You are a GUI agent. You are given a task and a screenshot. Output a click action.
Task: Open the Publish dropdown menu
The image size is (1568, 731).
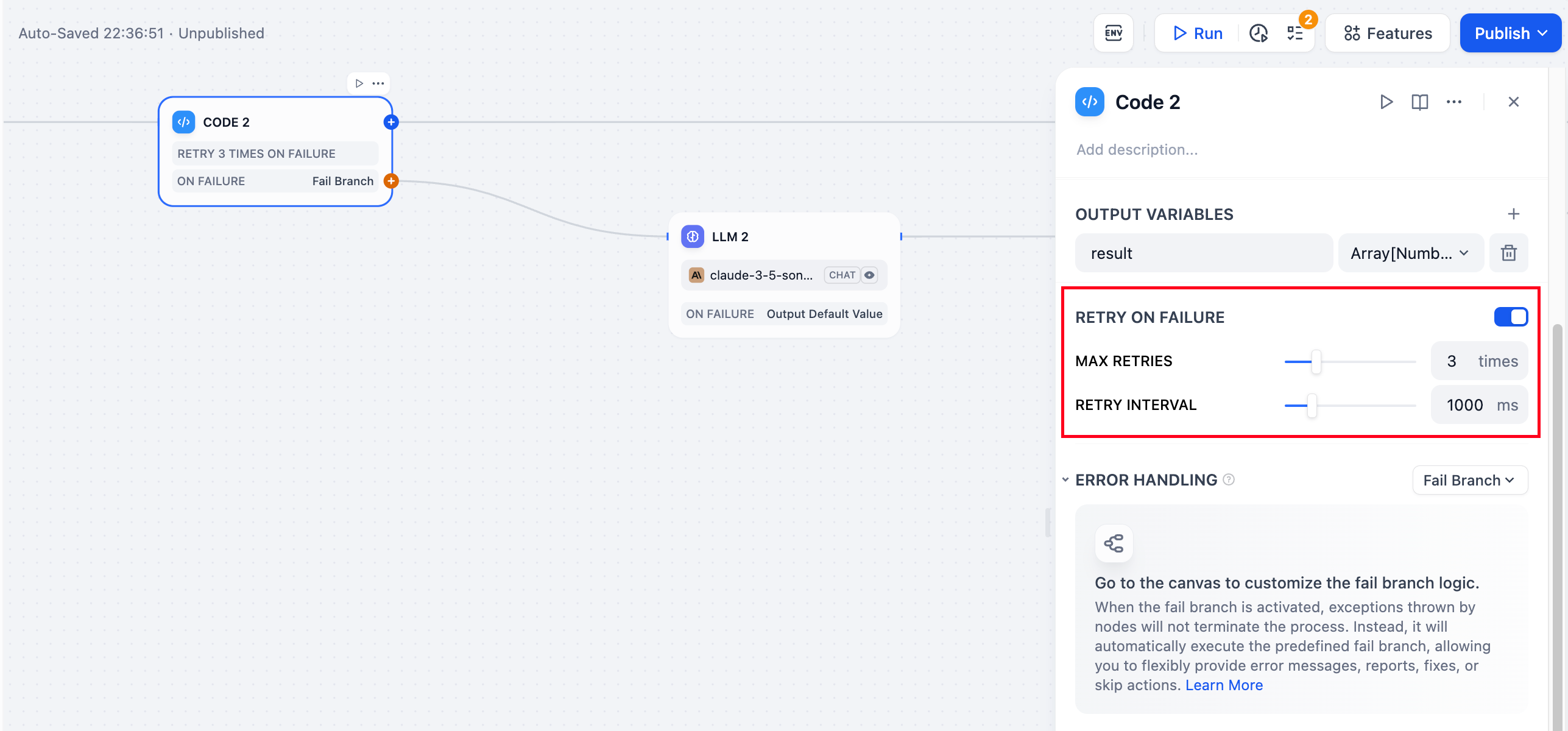(1510, 33)
